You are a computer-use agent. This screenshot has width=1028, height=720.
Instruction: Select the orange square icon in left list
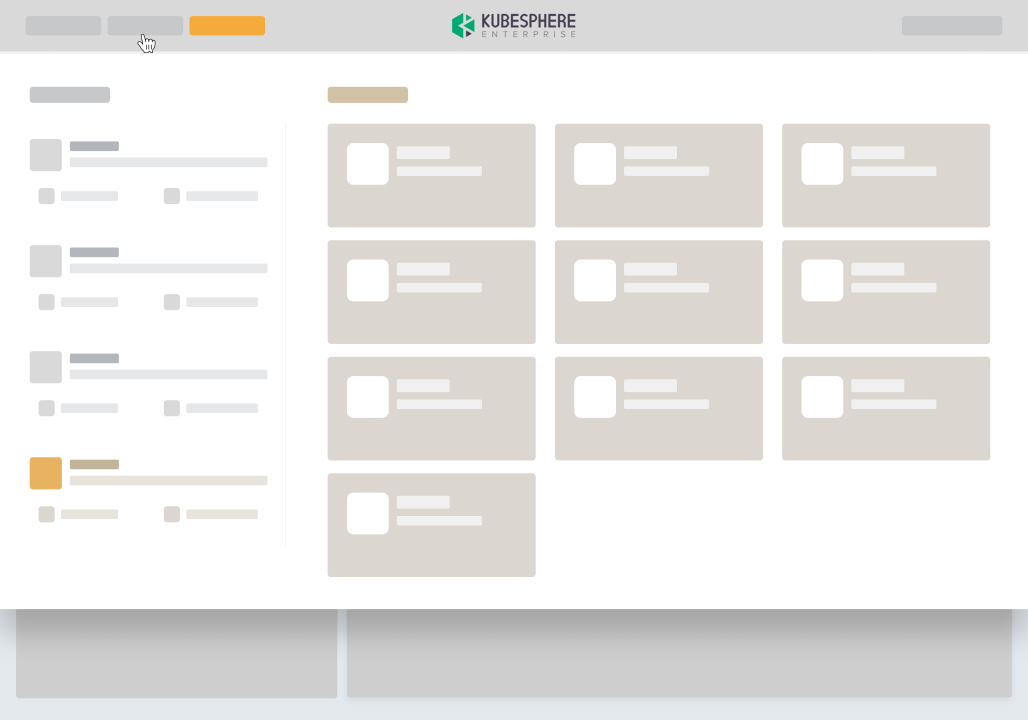pos(46,473)
